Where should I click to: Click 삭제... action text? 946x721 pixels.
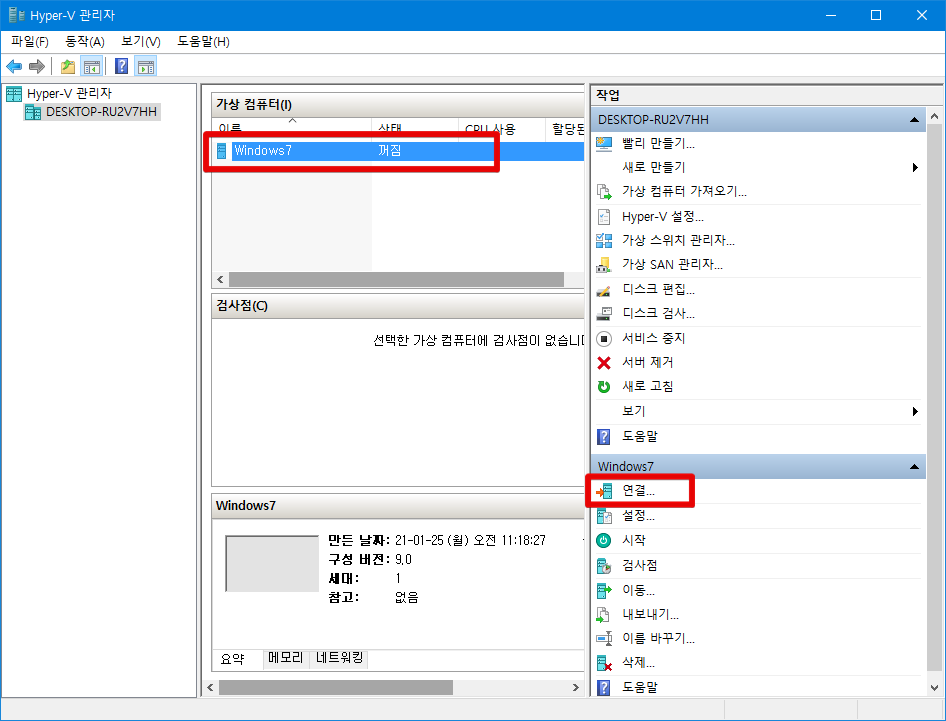coord(638,663)
